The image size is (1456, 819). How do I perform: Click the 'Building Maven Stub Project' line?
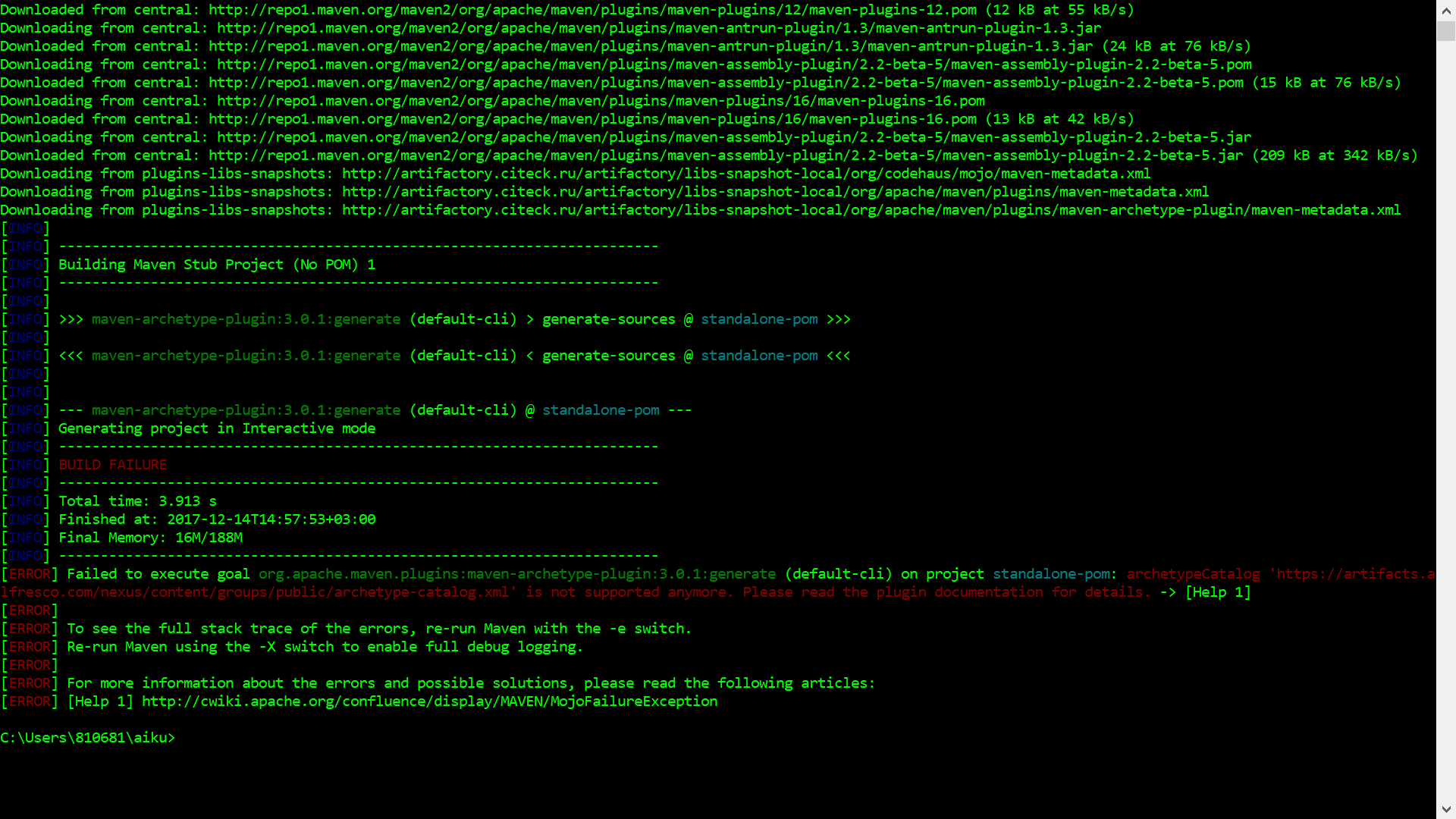(x=216, y=265)
